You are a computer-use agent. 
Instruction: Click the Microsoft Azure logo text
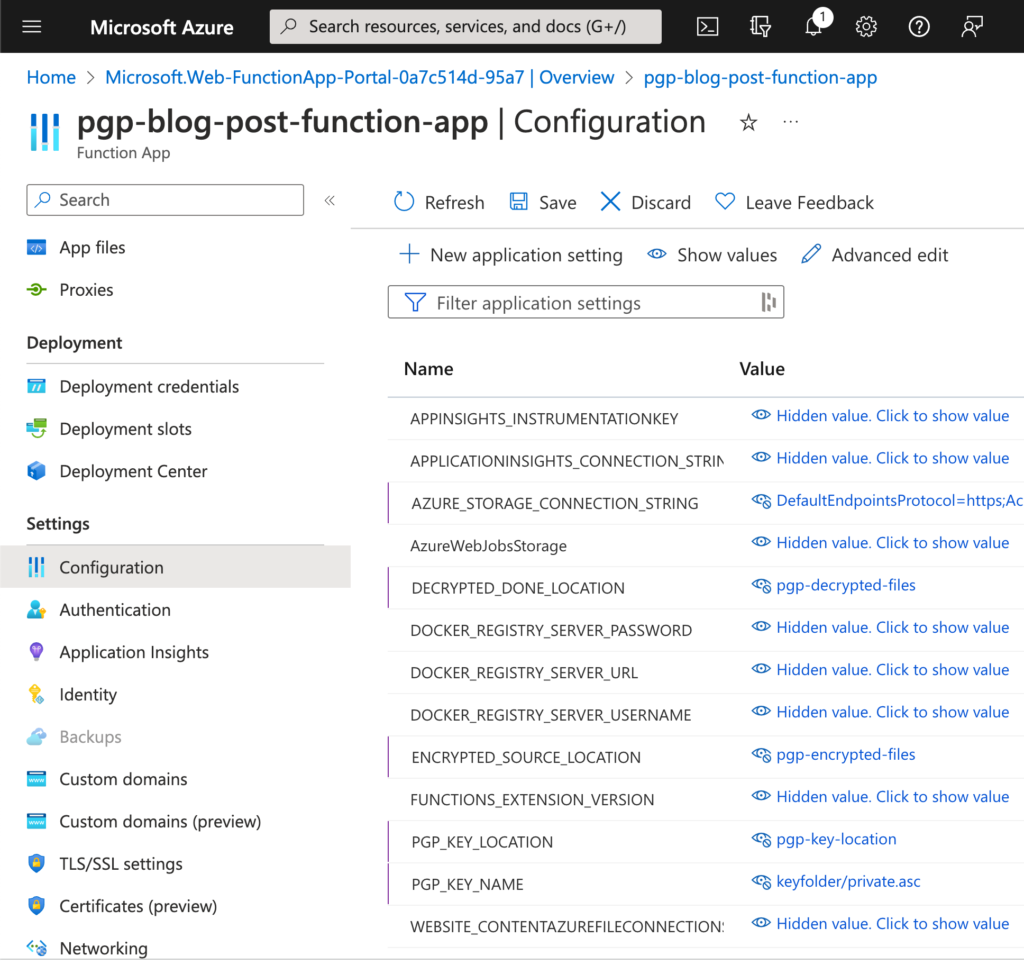(x=161, y=27)
